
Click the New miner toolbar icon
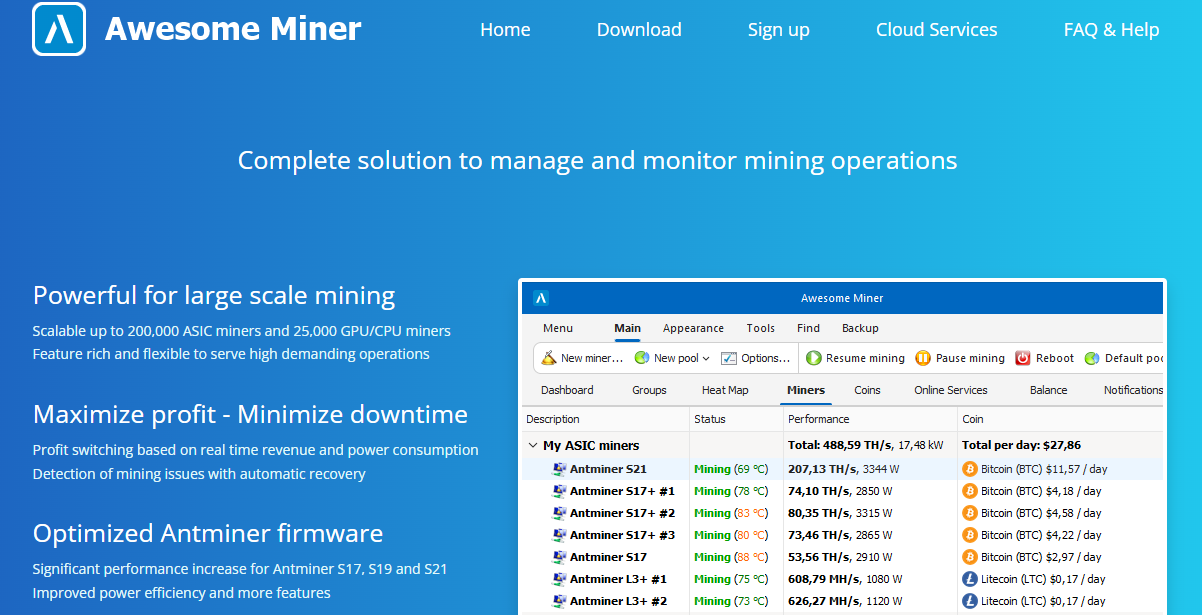[x=549, y=357]
